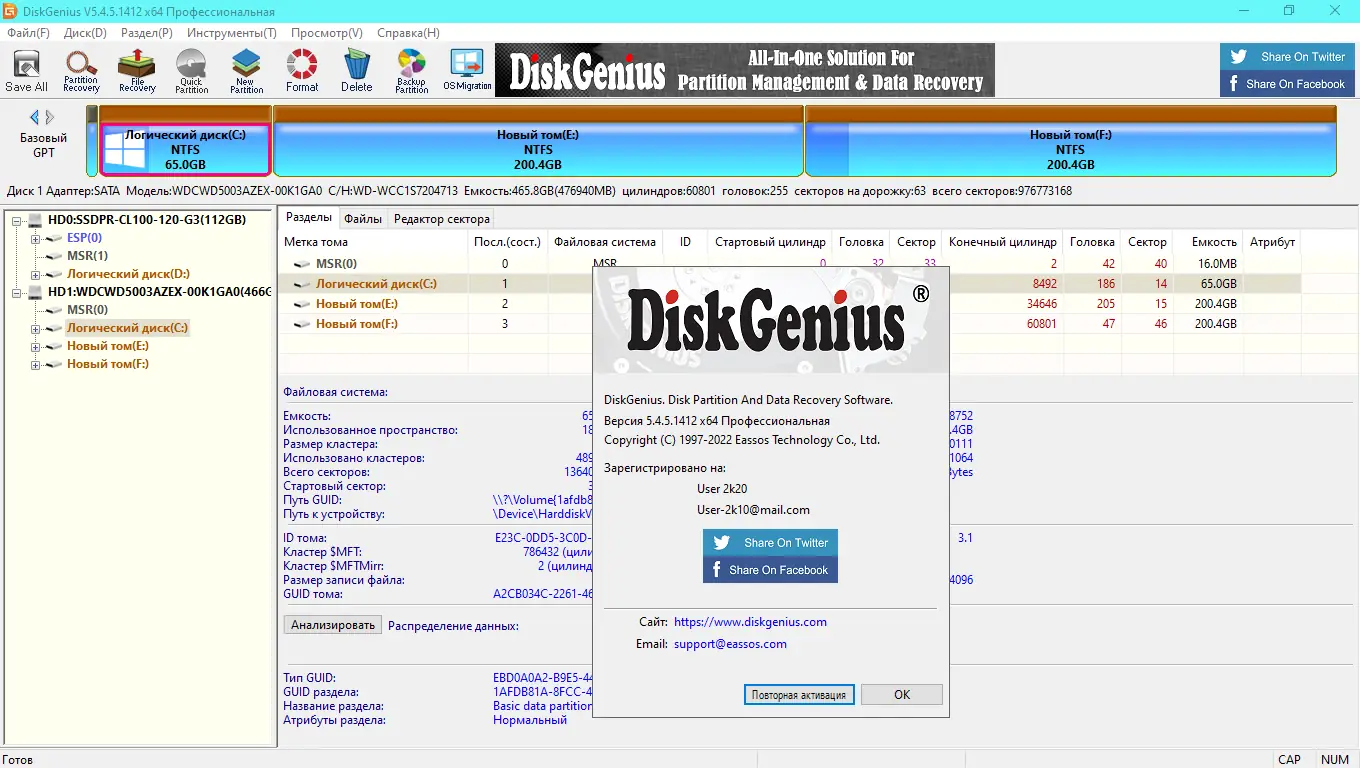Click the Повторная активация button

click(x=799, y=694)
